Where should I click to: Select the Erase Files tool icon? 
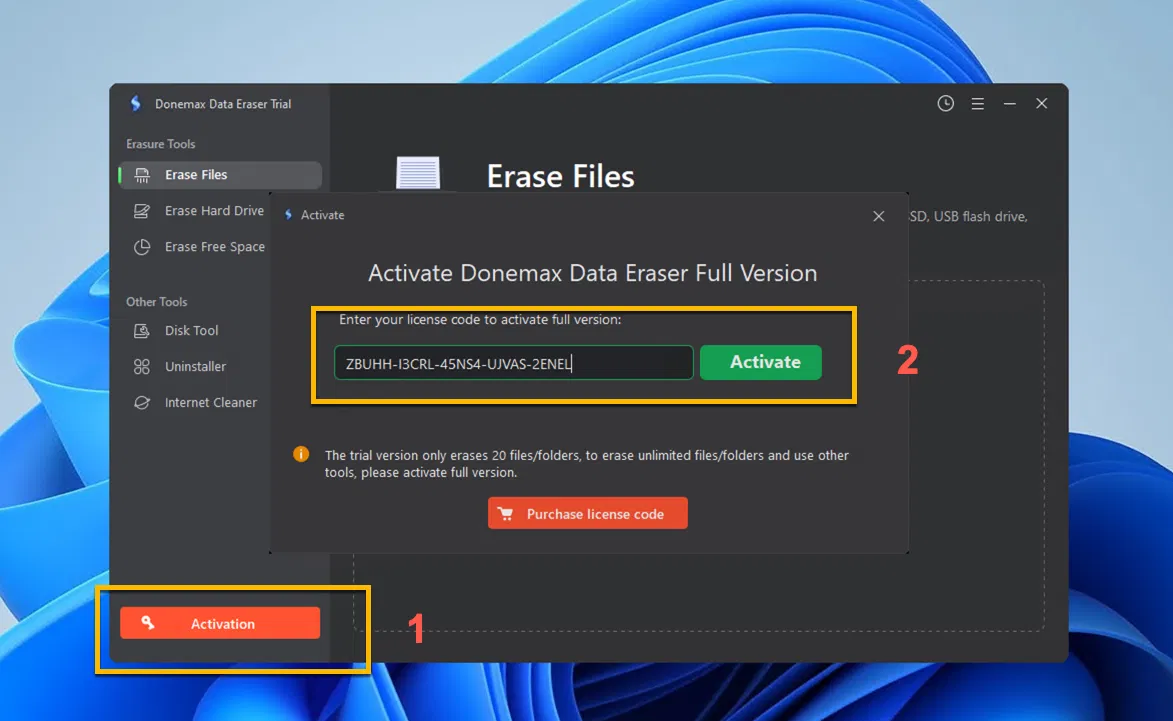141,174
